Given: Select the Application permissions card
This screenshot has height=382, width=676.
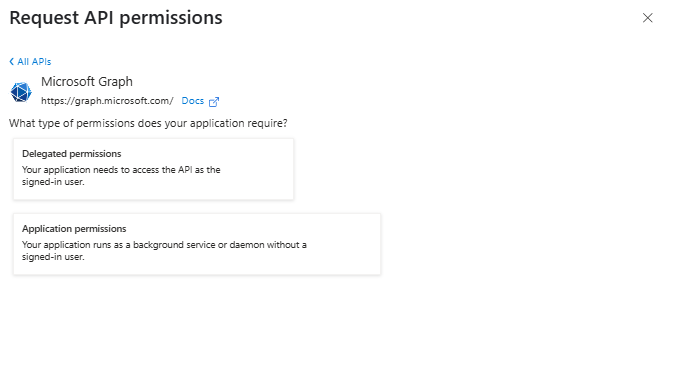Looking at the screenshot, I should coord(197,244).
